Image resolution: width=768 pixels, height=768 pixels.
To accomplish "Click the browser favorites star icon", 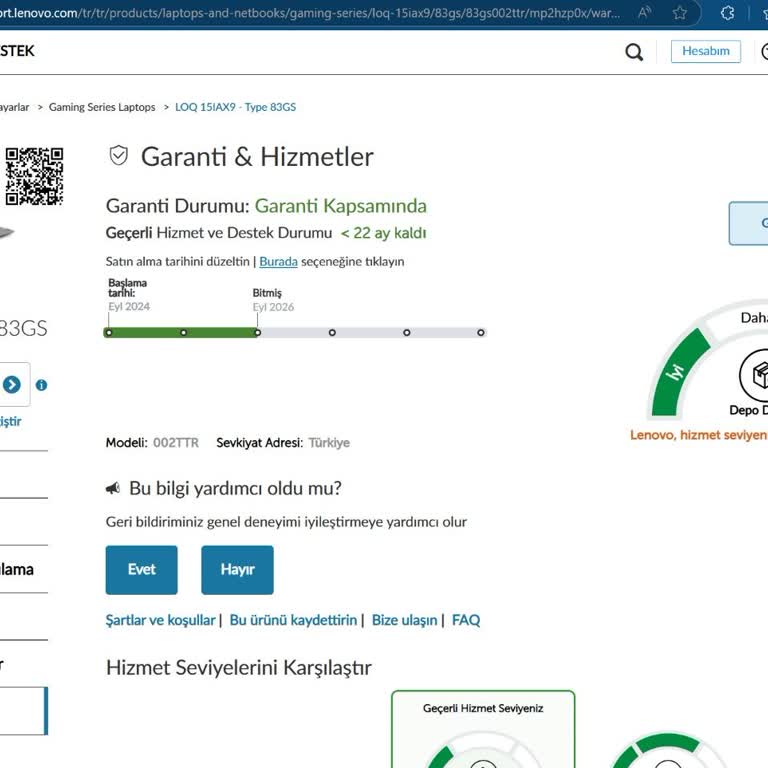I will [x=679, y=12].
